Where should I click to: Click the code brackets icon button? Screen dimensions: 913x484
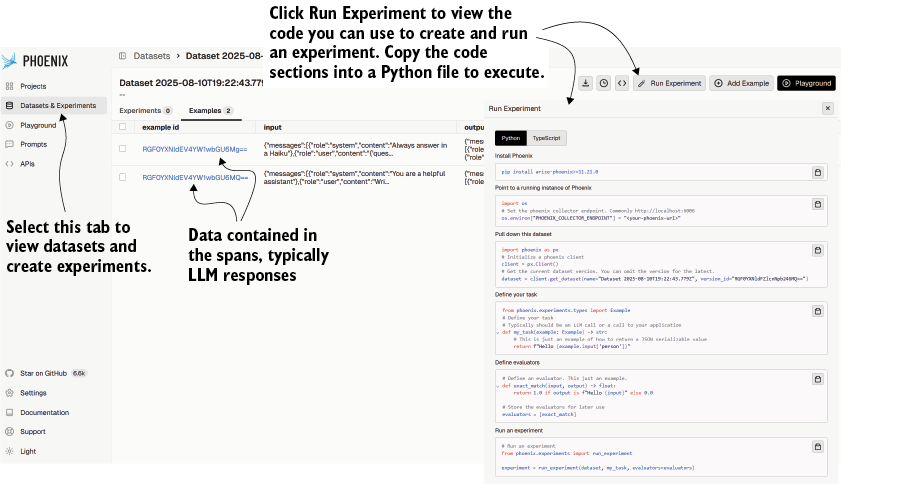622,83
